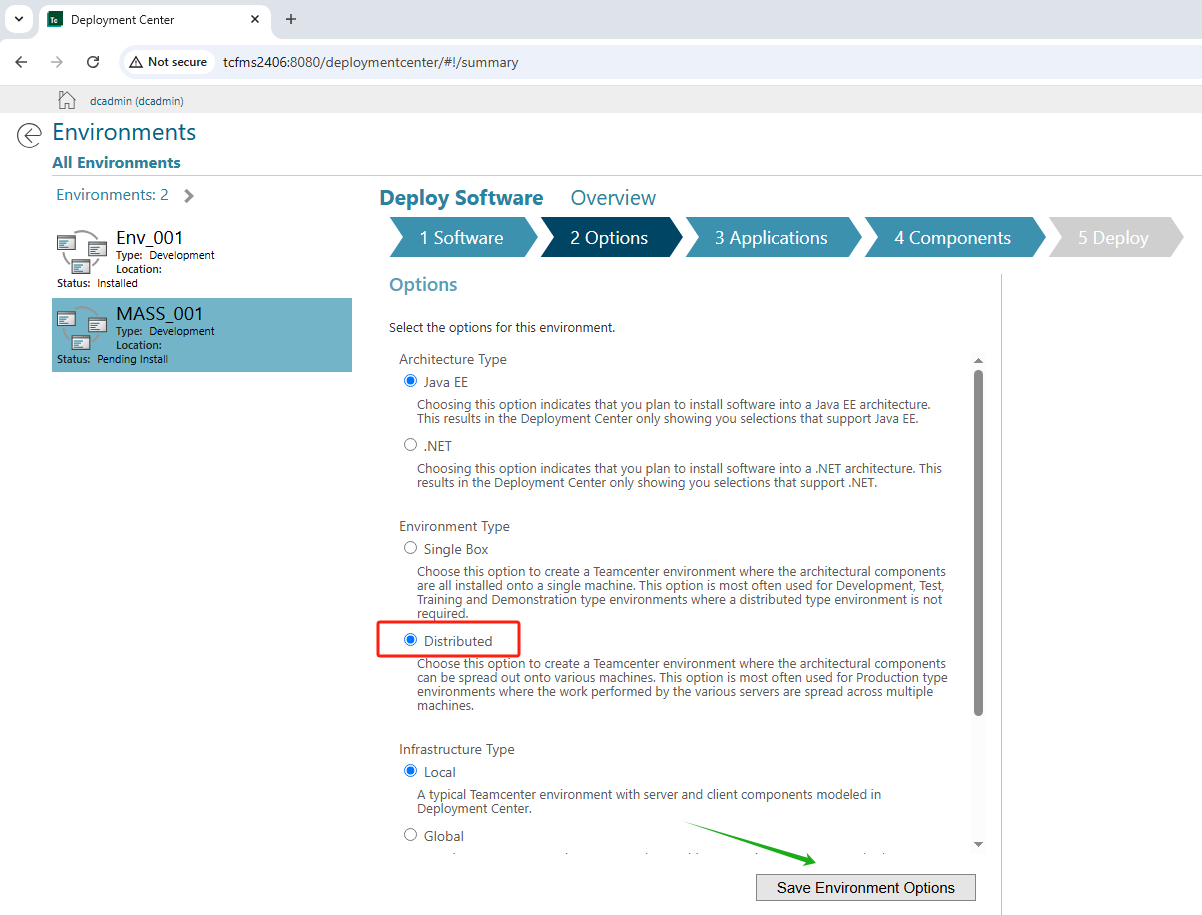The image size is (1202, 915).
Task: Go to step 2 Options
Action: click(x=609, y=238)
